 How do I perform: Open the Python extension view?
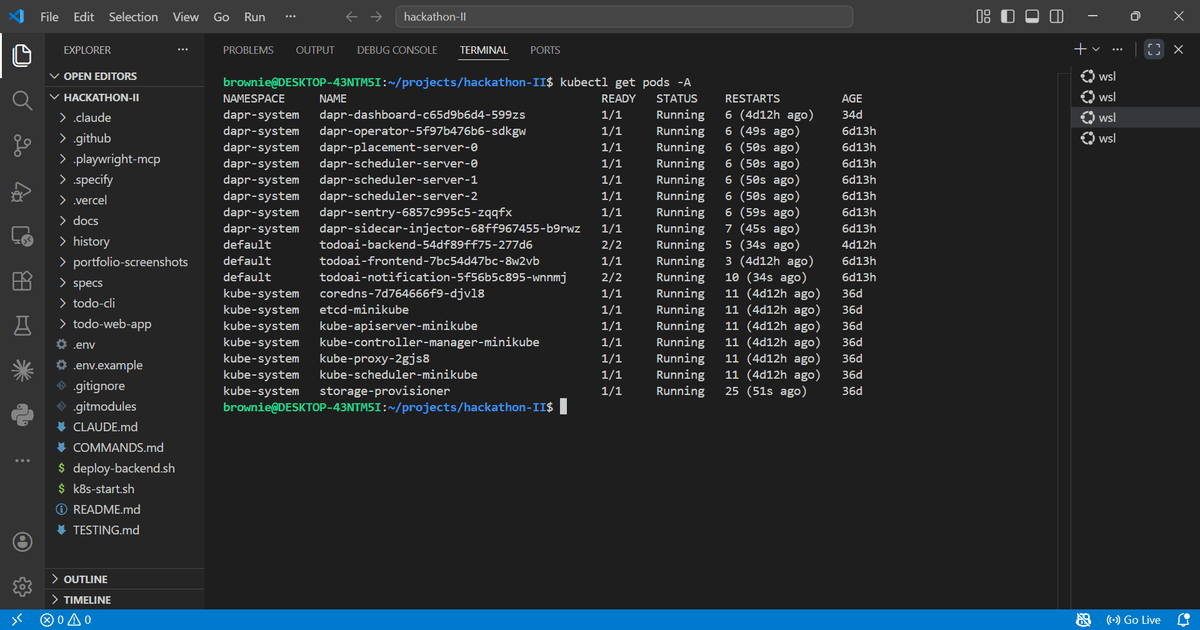(22, 414)
